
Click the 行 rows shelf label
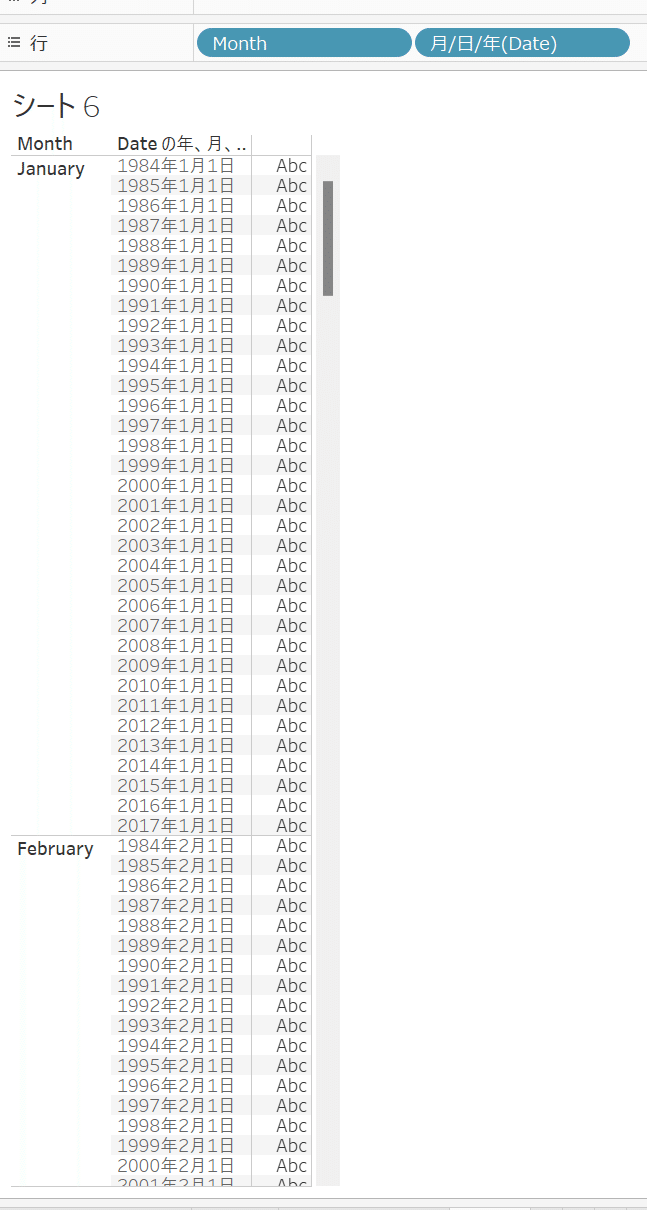click(x=39, y=43)
